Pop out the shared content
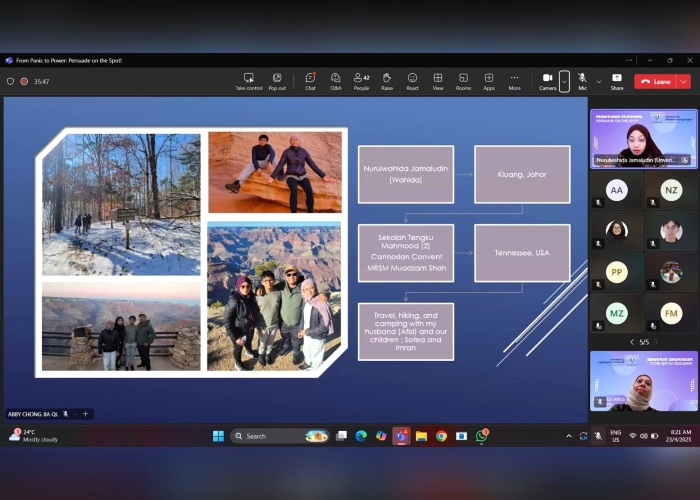Image resolution: width=700 pixels, height=500 pixels. click(x=277, y=82)
